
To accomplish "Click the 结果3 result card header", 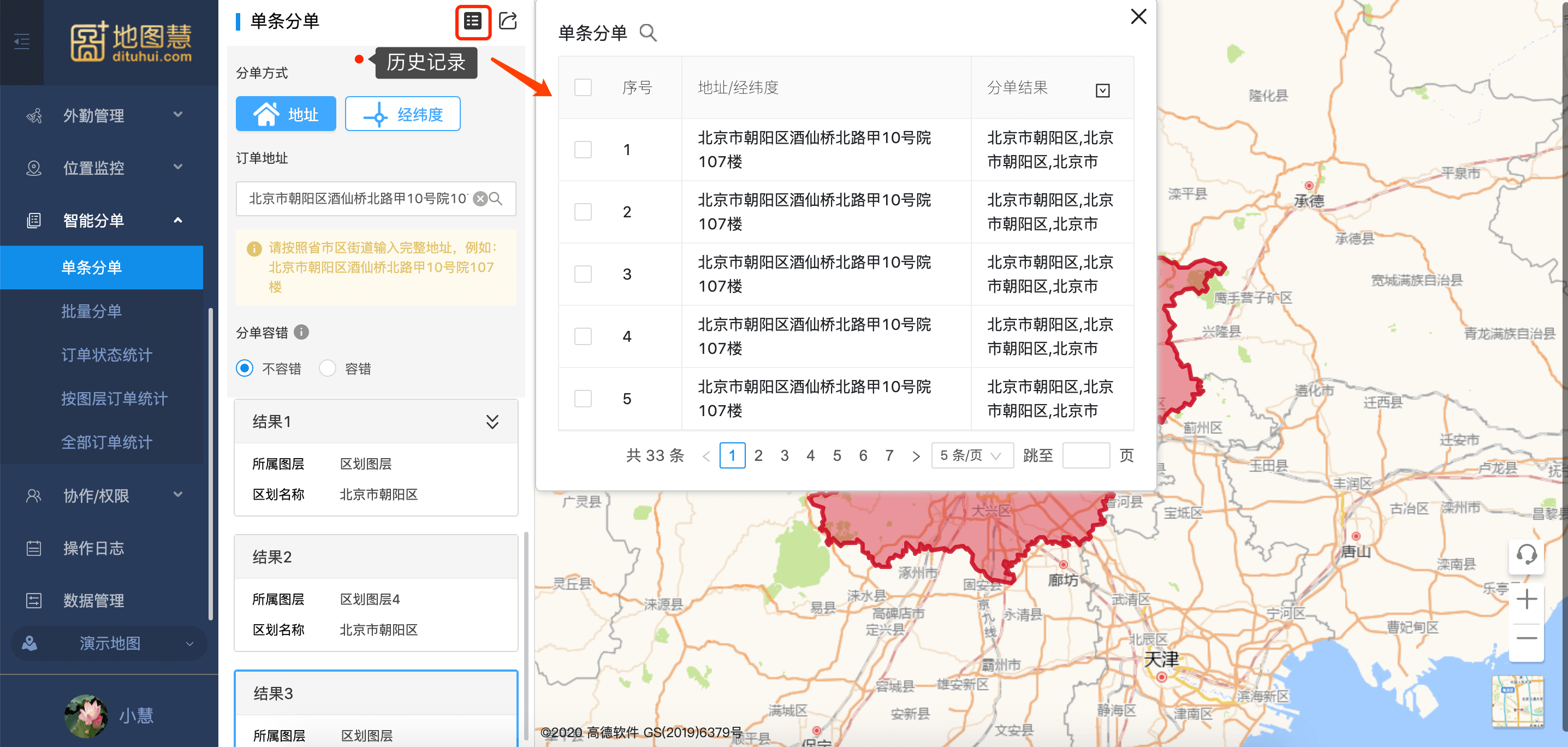I will (x=376, y=693).
